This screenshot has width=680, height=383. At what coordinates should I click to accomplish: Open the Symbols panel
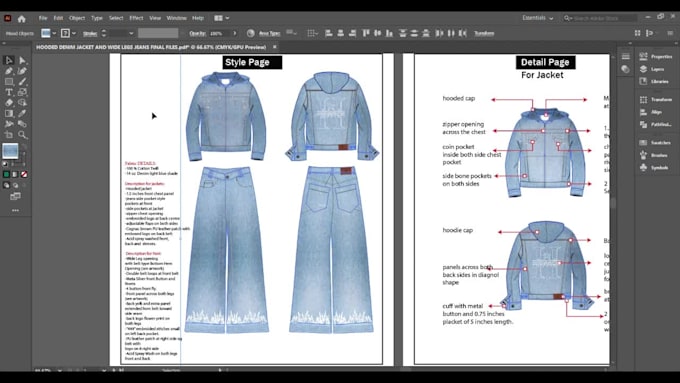pos(654,167)
